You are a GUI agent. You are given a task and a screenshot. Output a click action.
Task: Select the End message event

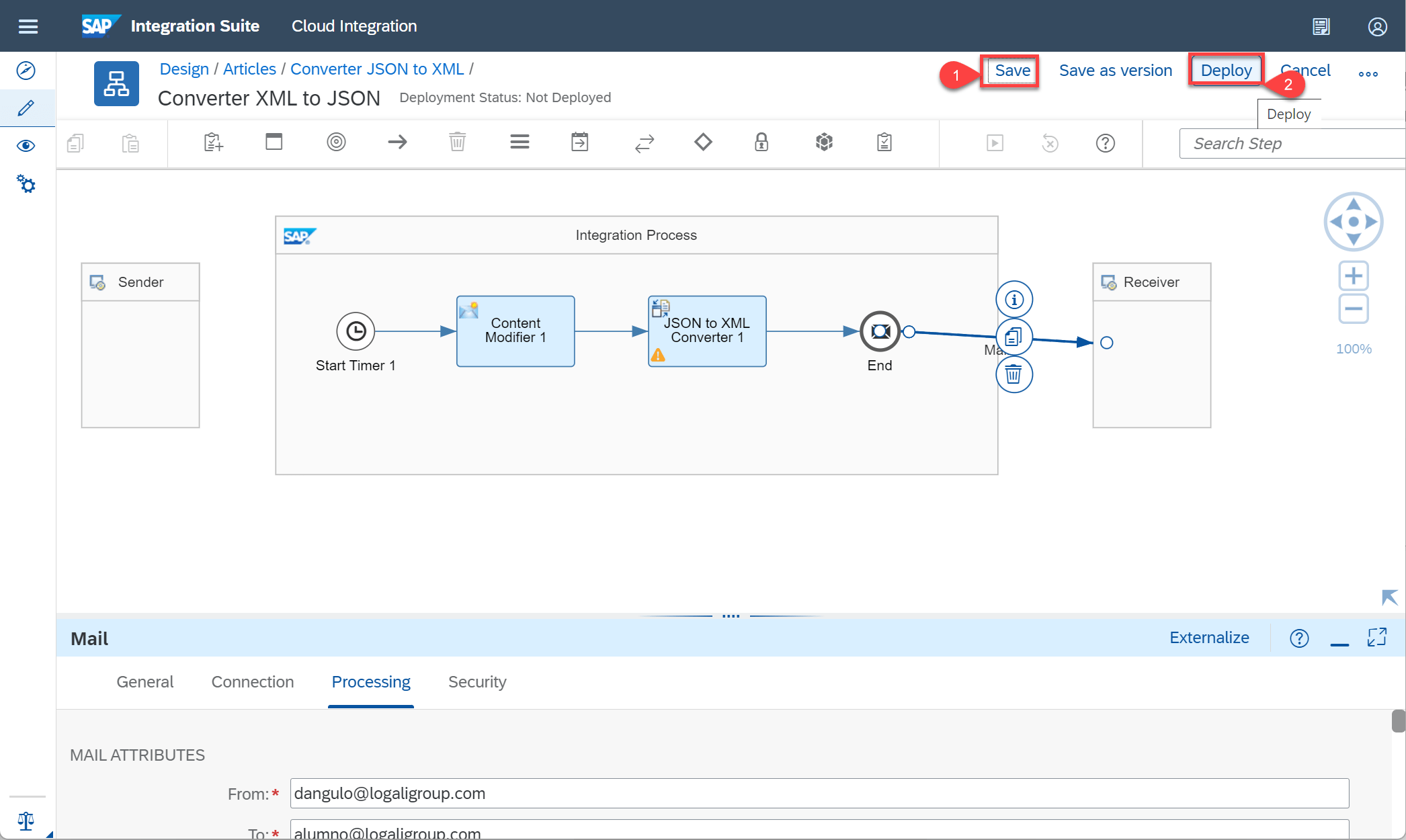pos(880,331)
